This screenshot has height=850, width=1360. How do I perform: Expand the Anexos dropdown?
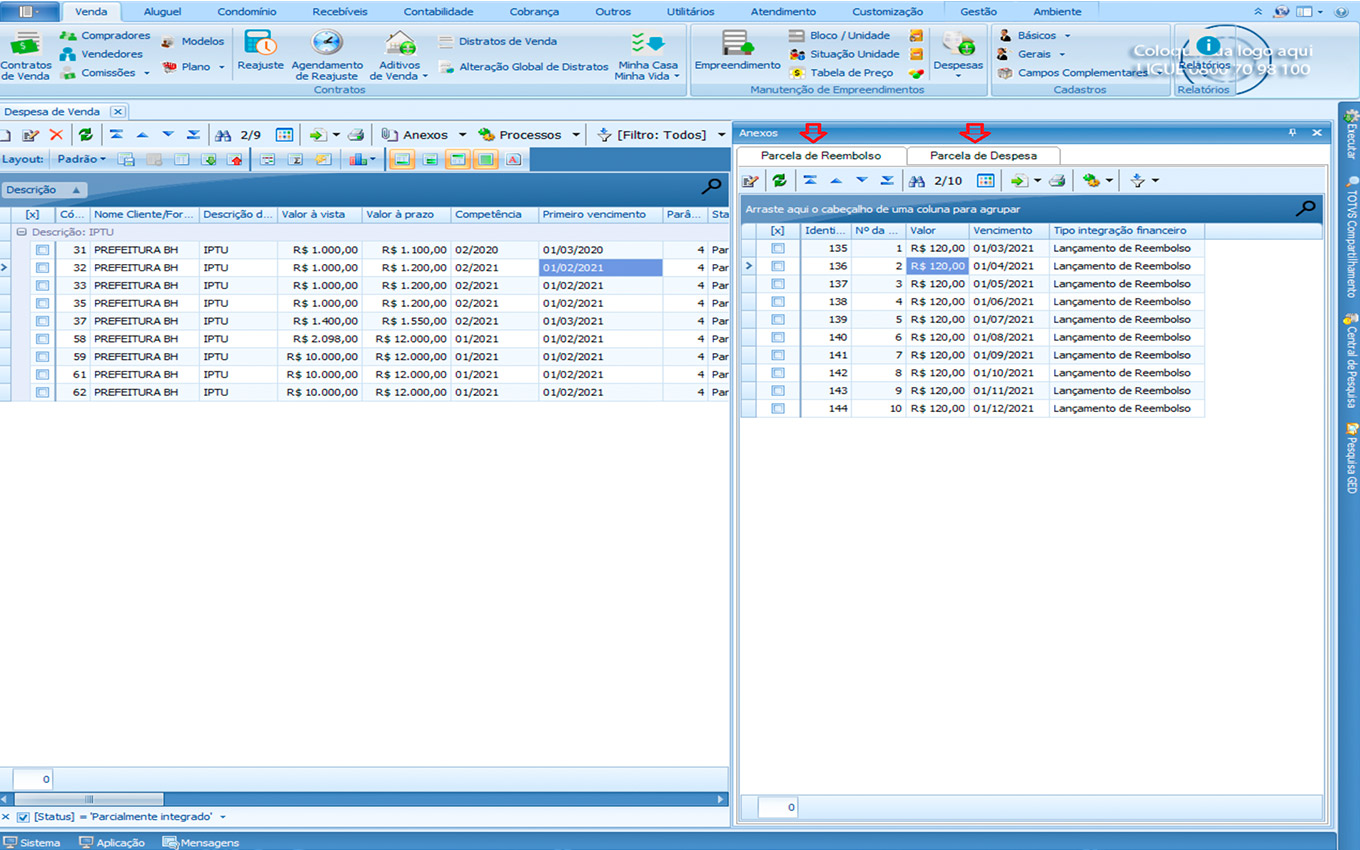tap(462, 135)
